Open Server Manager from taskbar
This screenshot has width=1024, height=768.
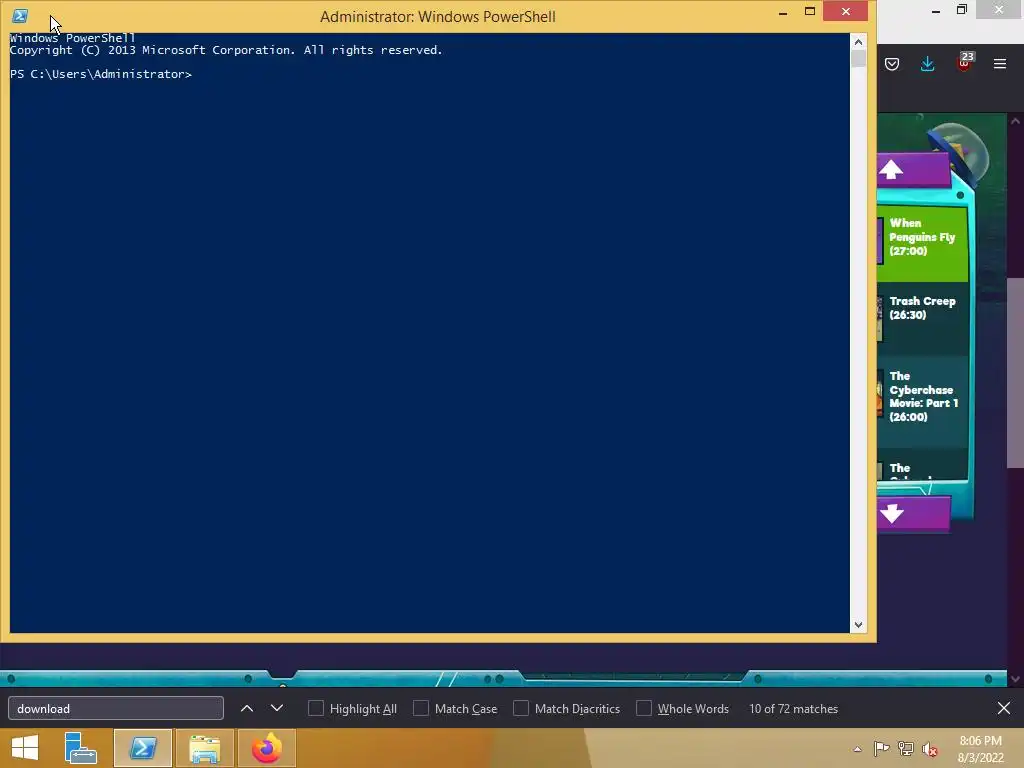pyautogui.click(x=80, y=748)
